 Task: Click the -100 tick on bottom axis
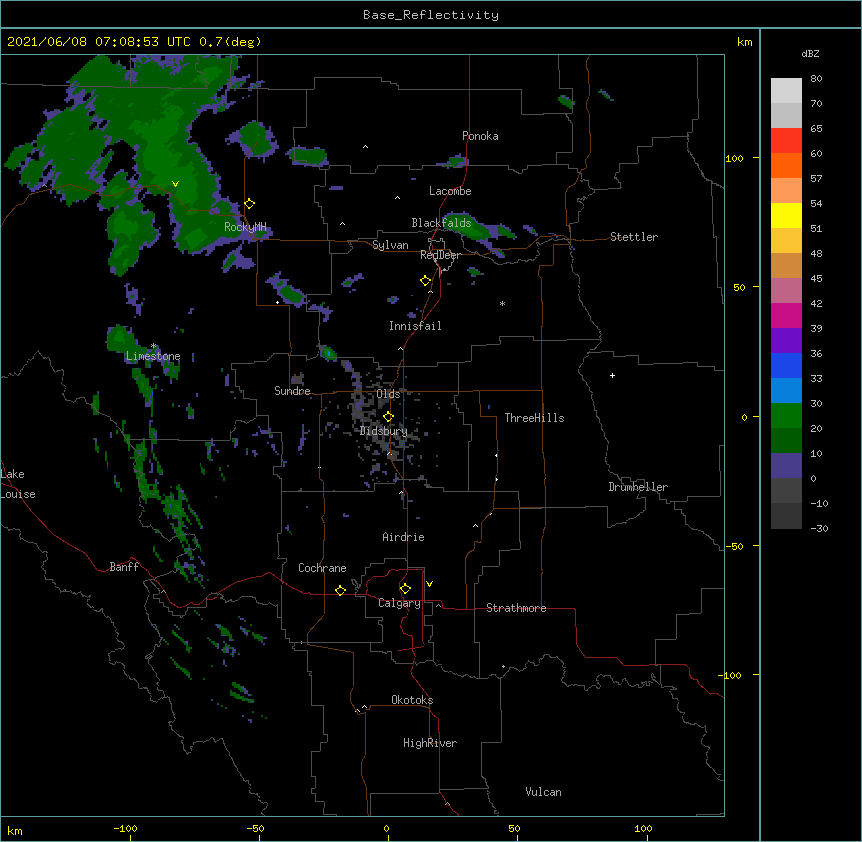click(125, 828)
